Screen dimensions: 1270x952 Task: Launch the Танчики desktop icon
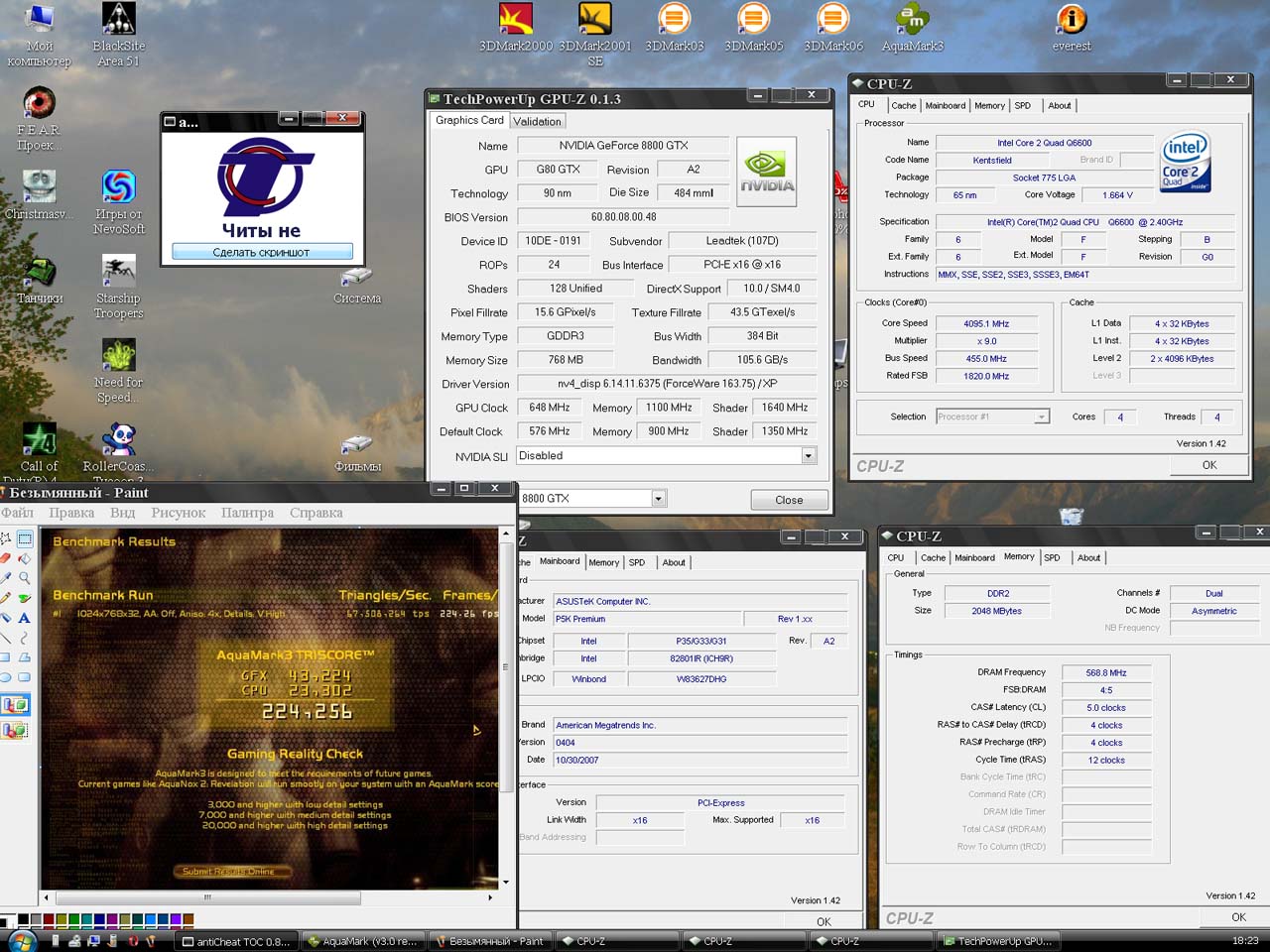point(40,280)
